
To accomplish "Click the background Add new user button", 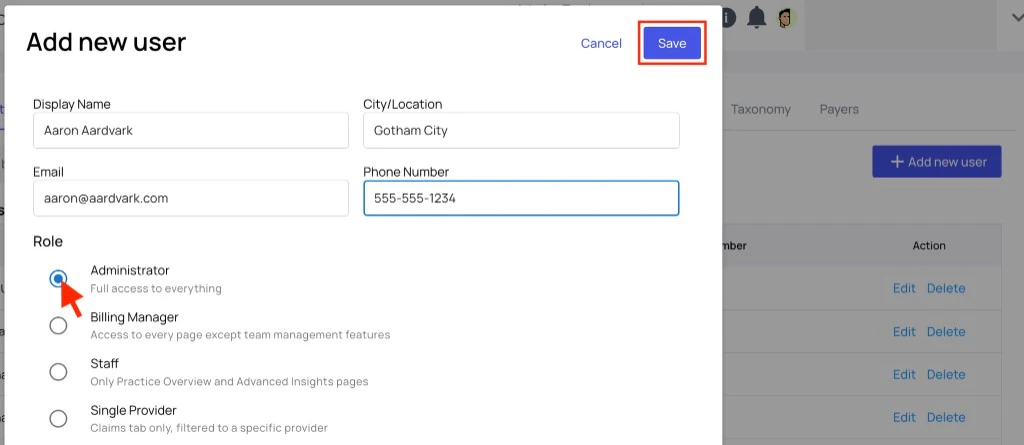I will tap(936, 161).
